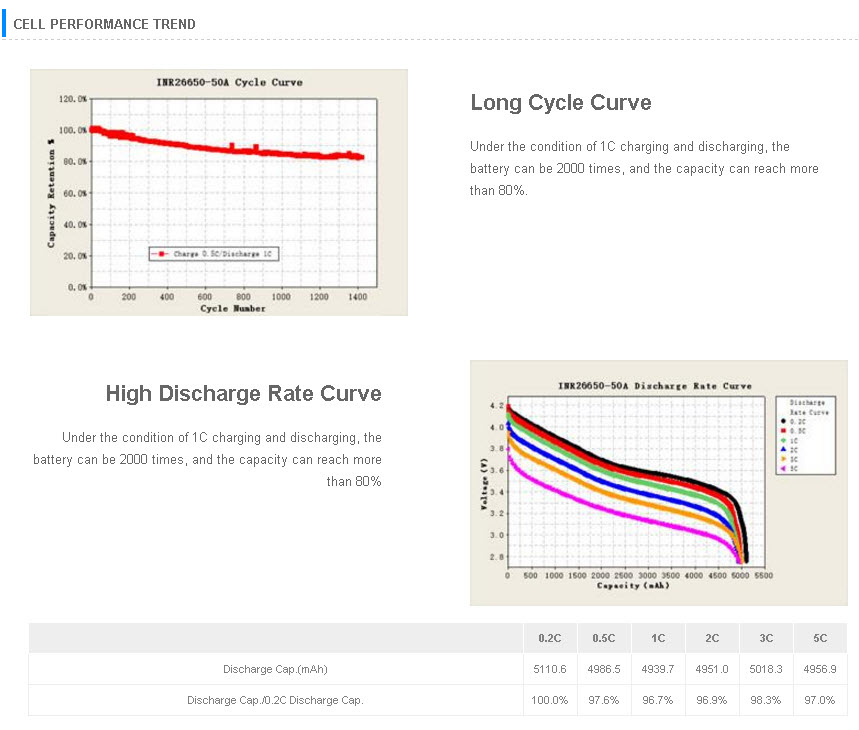Click the 5110.6 capacity value cell
The height and width of the screenshot is (730, 859).
coord(549,669)
